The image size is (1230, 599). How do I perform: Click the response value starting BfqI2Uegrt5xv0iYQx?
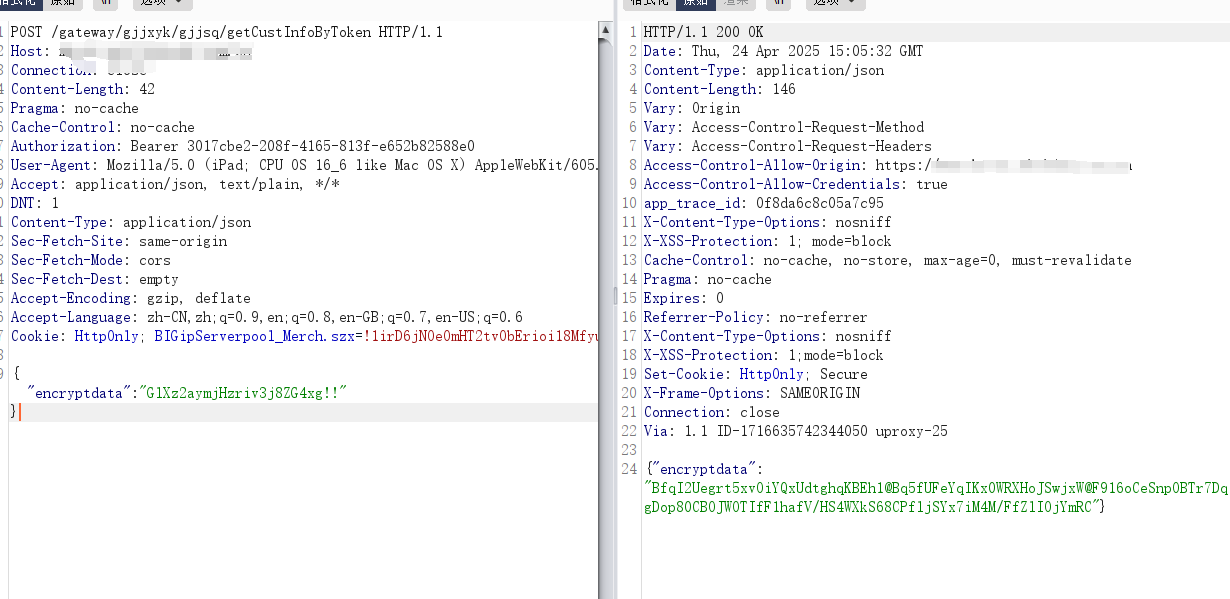pos(937,488)
